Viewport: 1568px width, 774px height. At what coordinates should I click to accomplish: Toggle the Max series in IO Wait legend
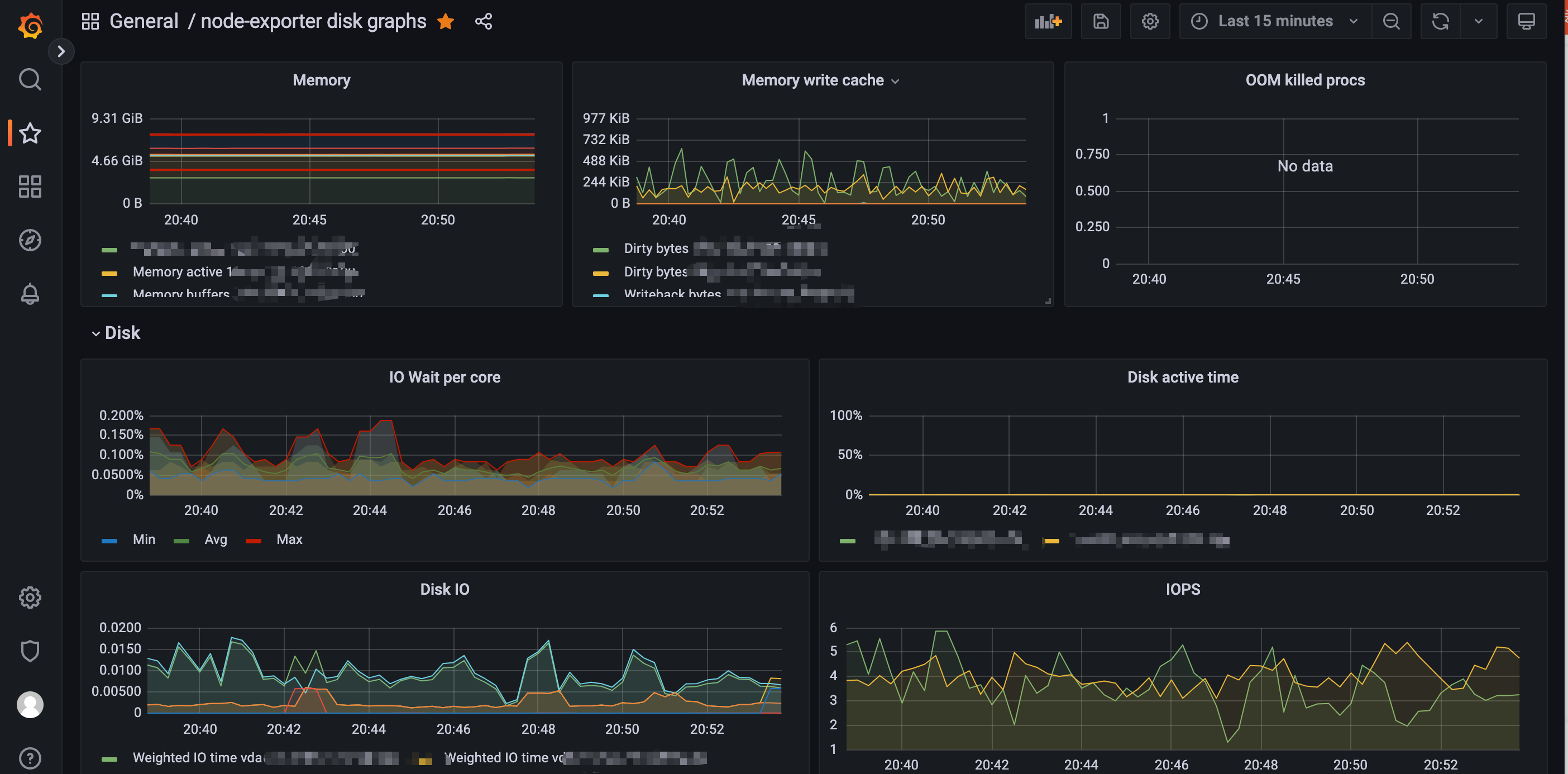pyautogui.click(x=289, y=539)
